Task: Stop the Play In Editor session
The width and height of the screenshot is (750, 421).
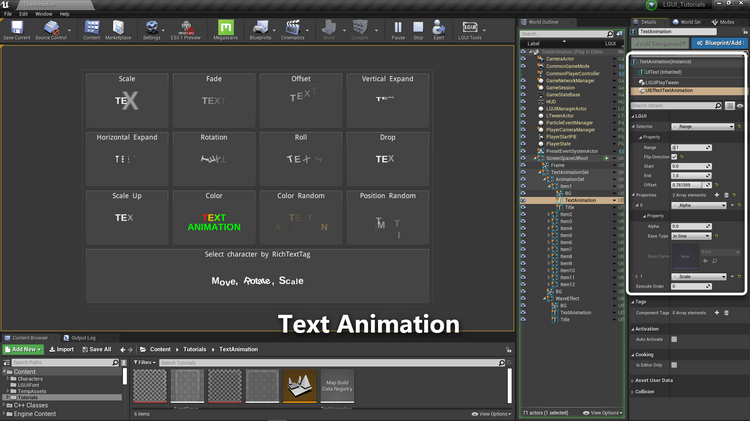Action: point(418,30)
